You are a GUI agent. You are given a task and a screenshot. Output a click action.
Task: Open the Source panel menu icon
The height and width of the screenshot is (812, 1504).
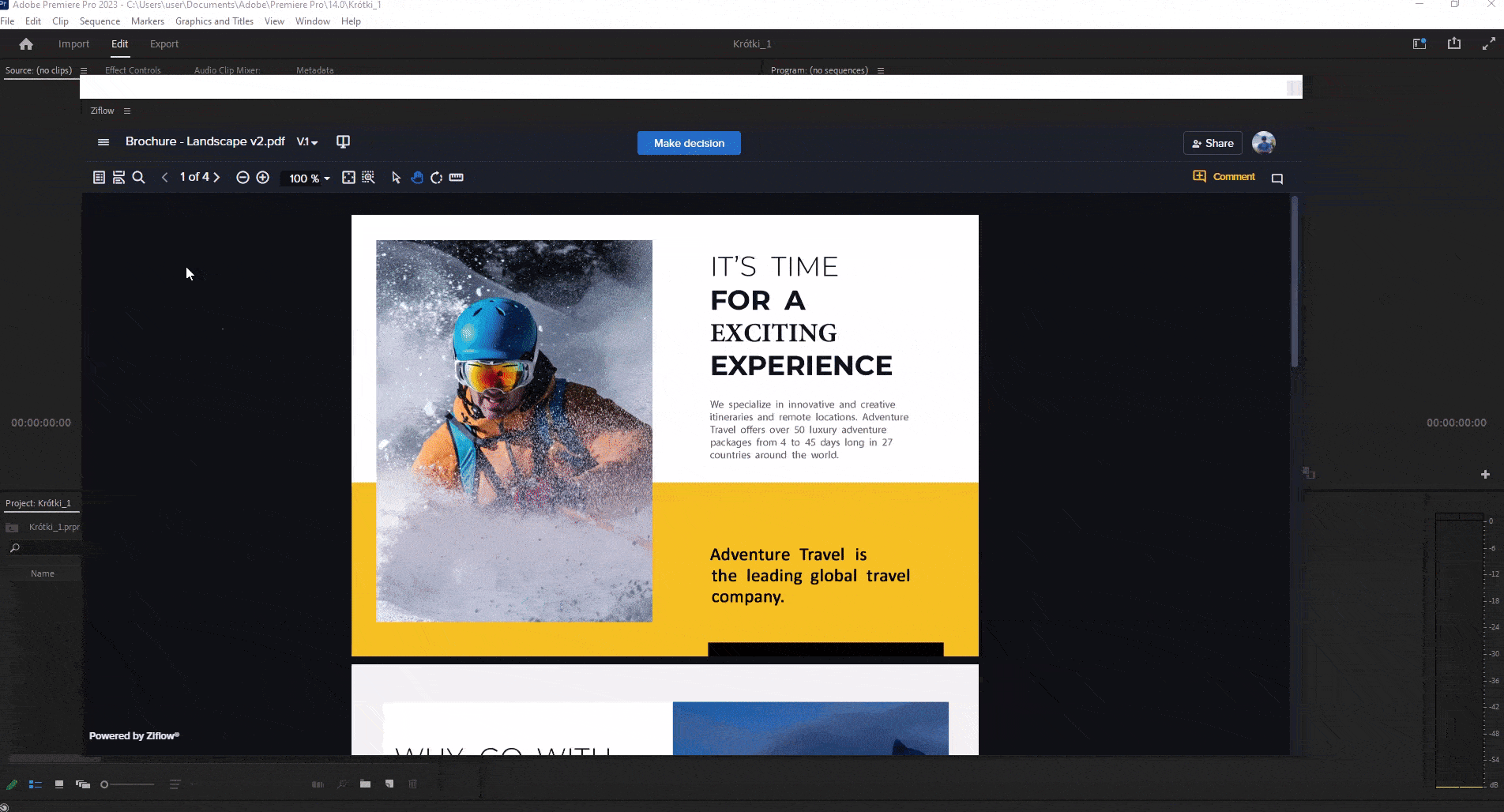(84, 70)
